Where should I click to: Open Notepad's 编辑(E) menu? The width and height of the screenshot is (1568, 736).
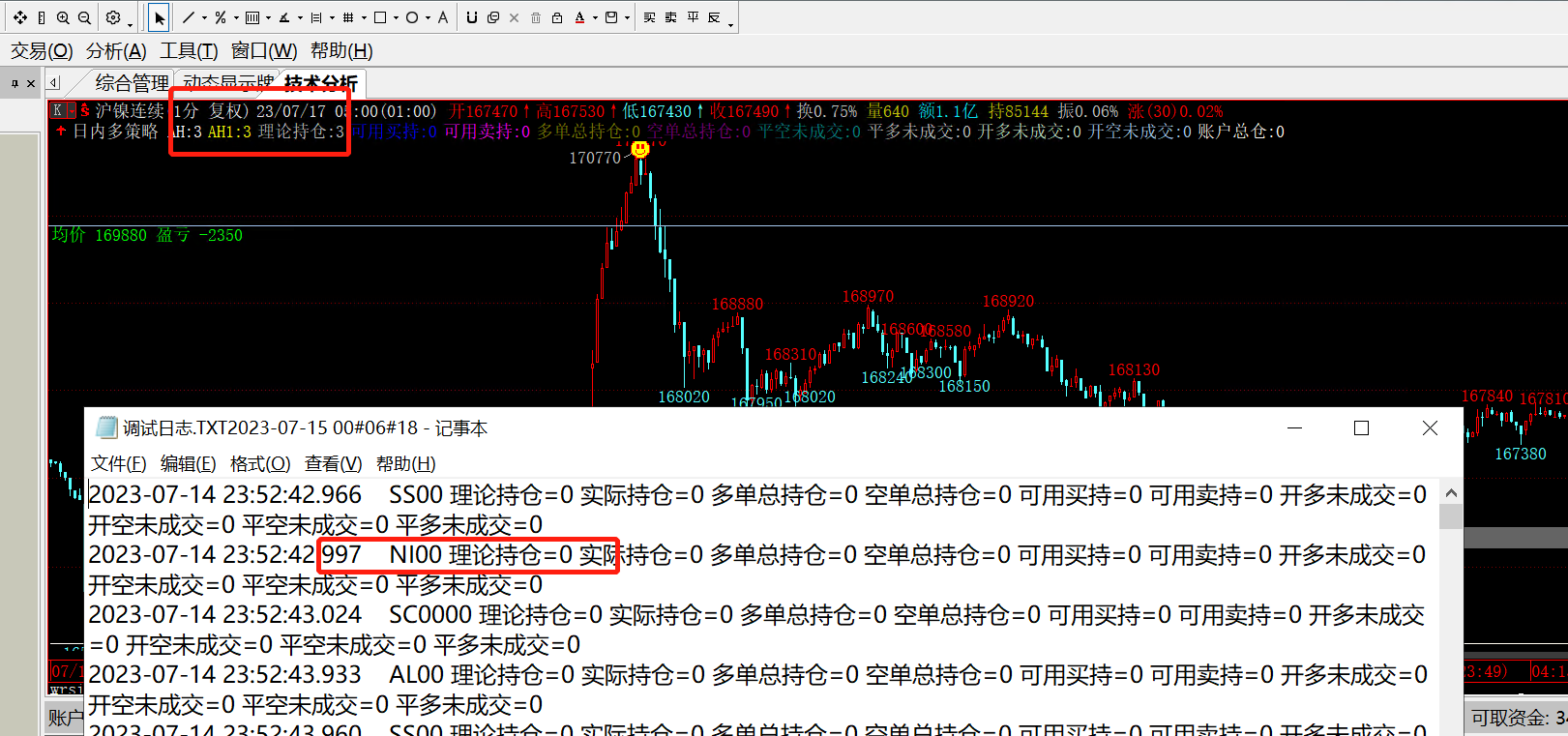click(x=188, y=464)
